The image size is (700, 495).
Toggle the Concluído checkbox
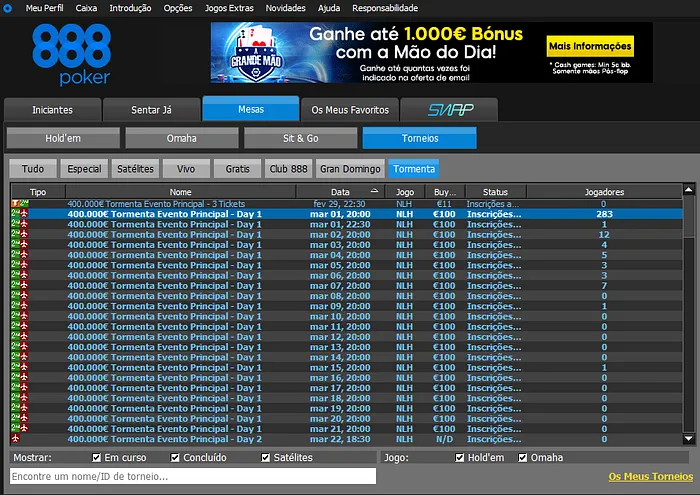[x=175, y=458]
